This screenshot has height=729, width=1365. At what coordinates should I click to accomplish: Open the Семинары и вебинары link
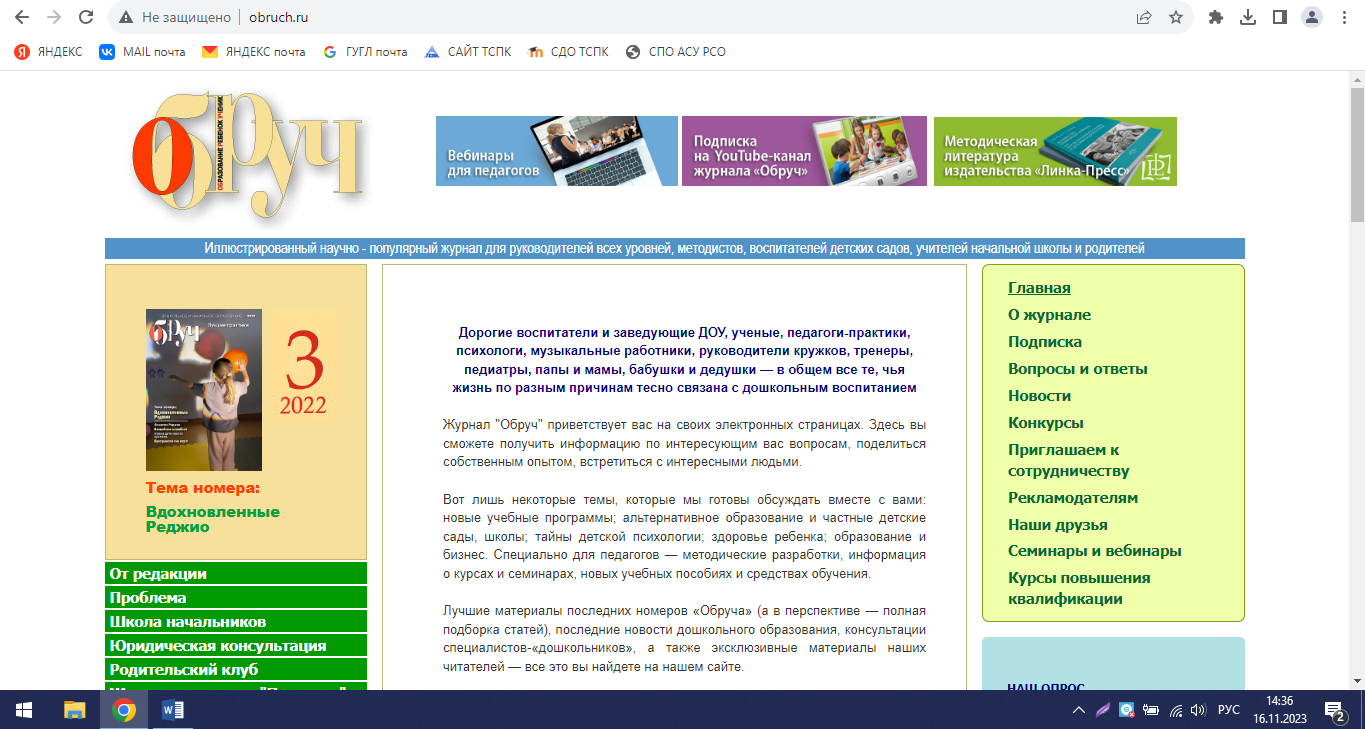(1095, 551)
